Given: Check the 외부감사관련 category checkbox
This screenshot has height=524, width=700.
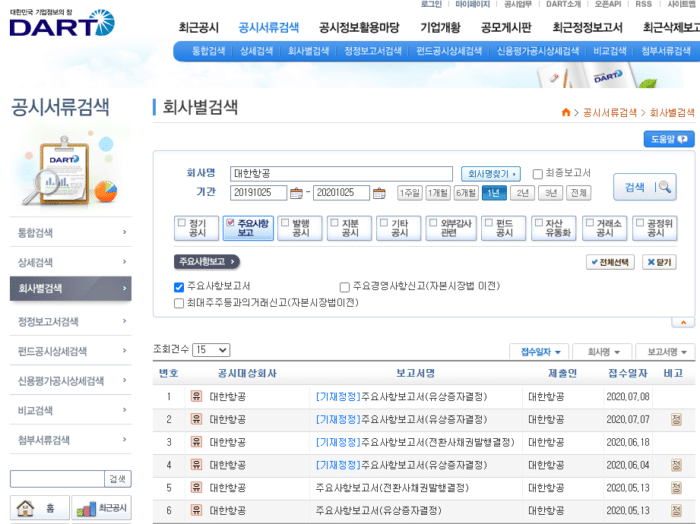Looking at the screenshot, I should [433, 223].
